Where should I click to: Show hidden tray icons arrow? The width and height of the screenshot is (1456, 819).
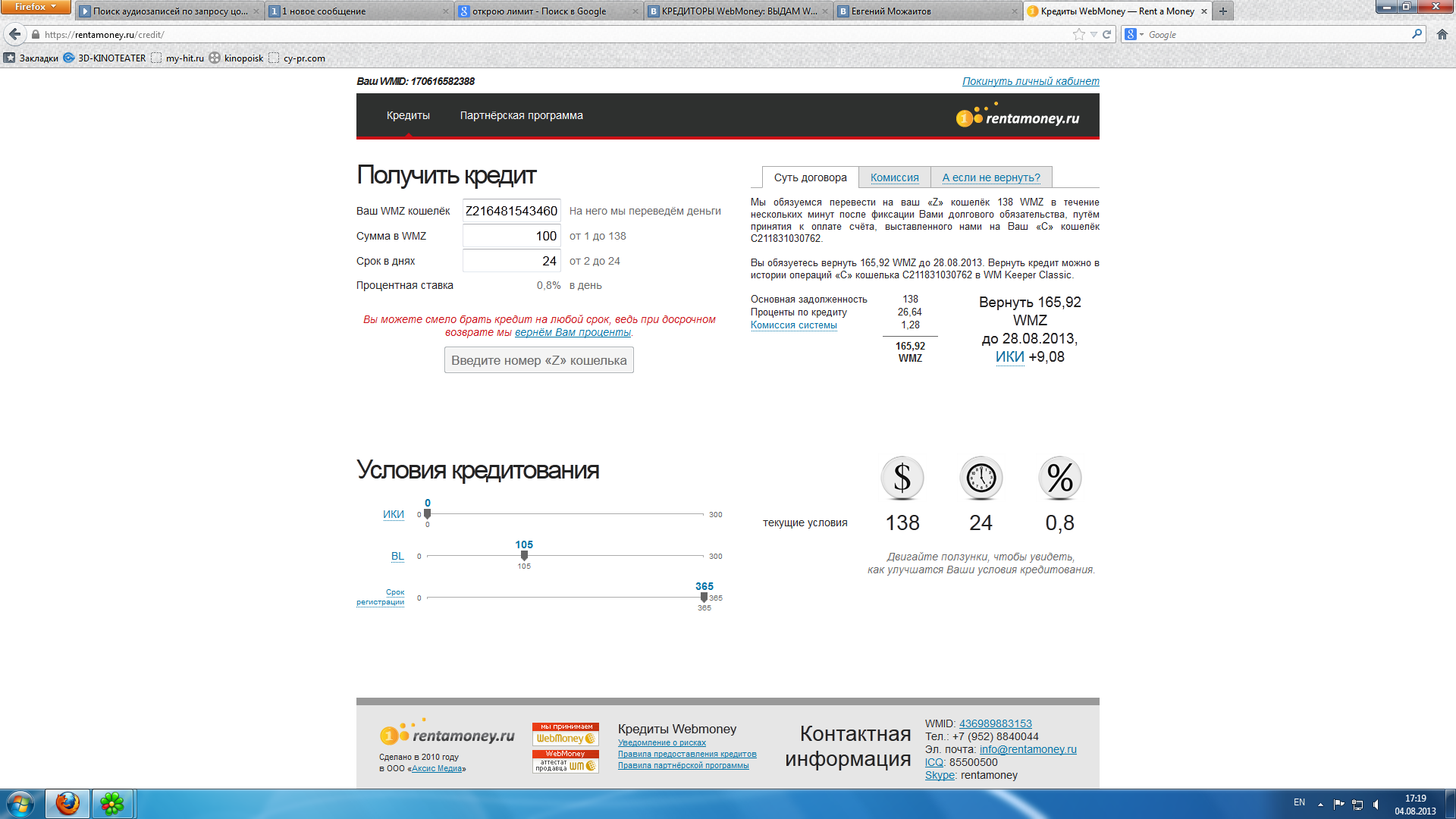click(x=1320, y=805)
